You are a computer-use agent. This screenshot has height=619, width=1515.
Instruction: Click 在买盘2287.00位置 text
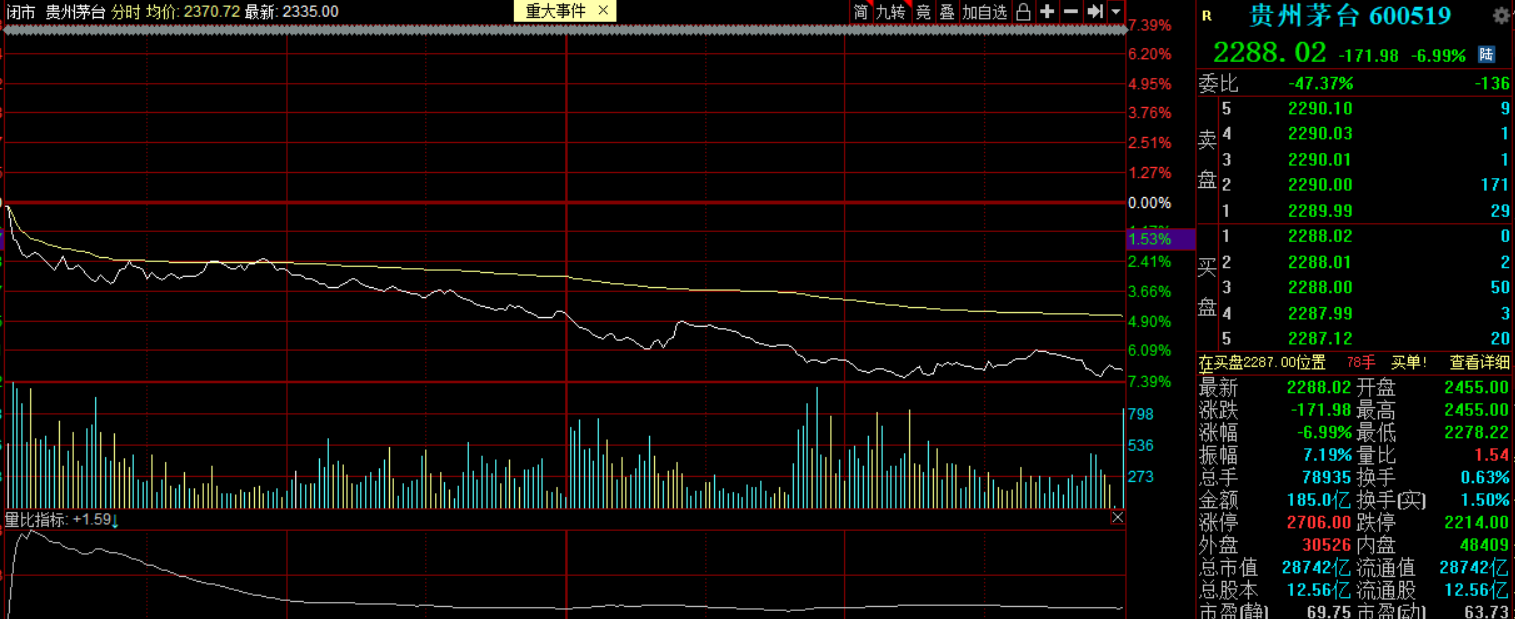coord(1263,362)
